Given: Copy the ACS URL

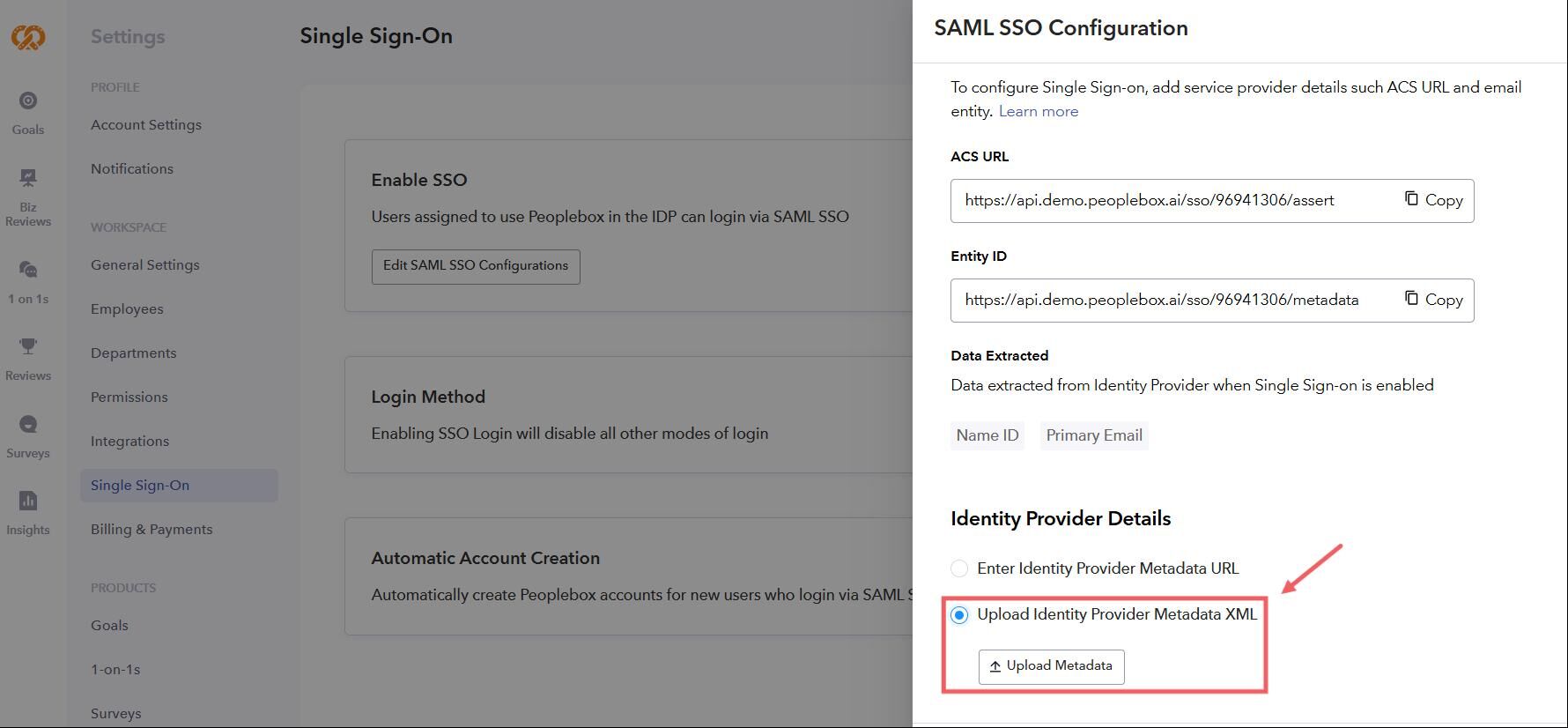Looking at the screenshot, I should [1433, 200].
